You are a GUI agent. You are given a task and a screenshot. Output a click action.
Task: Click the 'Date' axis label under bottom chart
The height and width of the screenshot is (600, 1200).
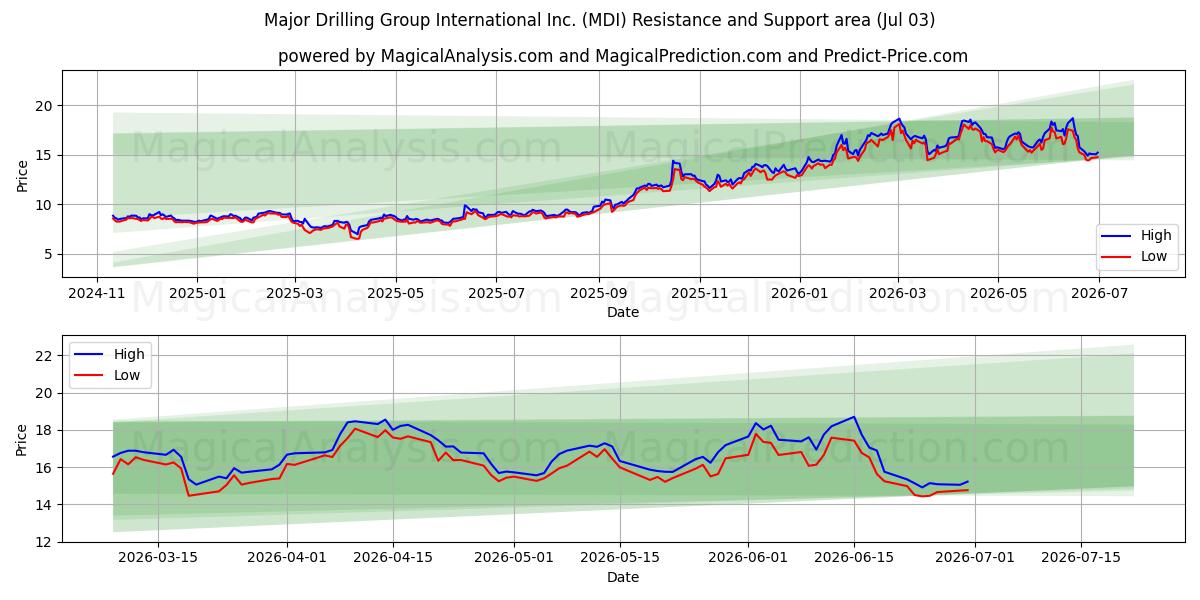pyautogui.click(x=622, y=577)
